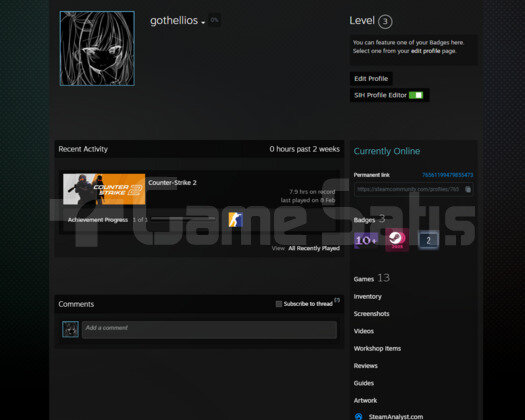Click the Edit Profile button
Image resolution: width=525 pixels, height=420 pixels.
[x=371, y=79]
